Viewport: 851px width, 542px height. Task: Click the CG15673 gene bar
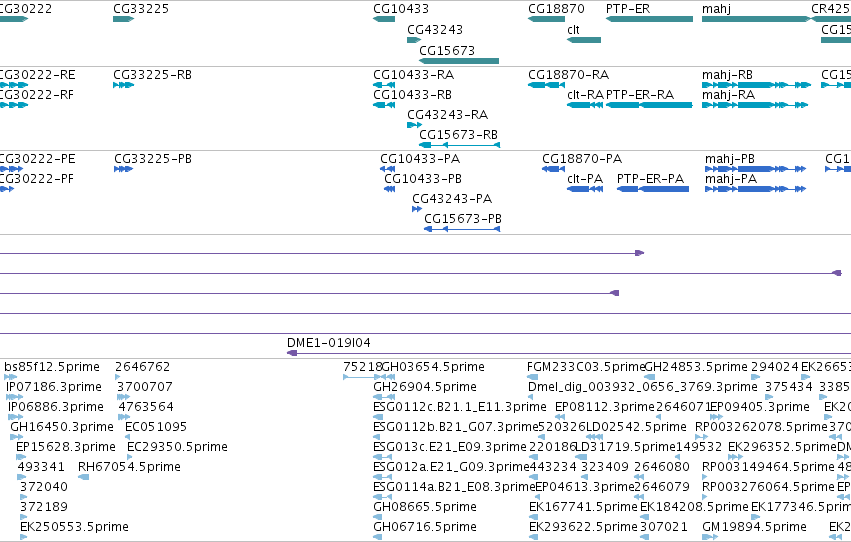click(459, 61)
